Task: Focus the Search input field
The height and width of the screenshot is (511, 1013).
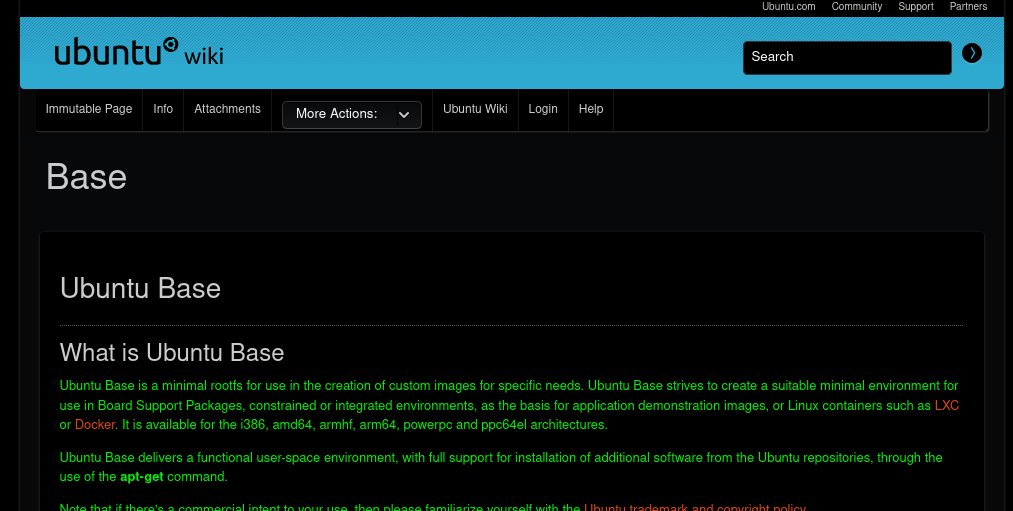Action: [847, 57]
